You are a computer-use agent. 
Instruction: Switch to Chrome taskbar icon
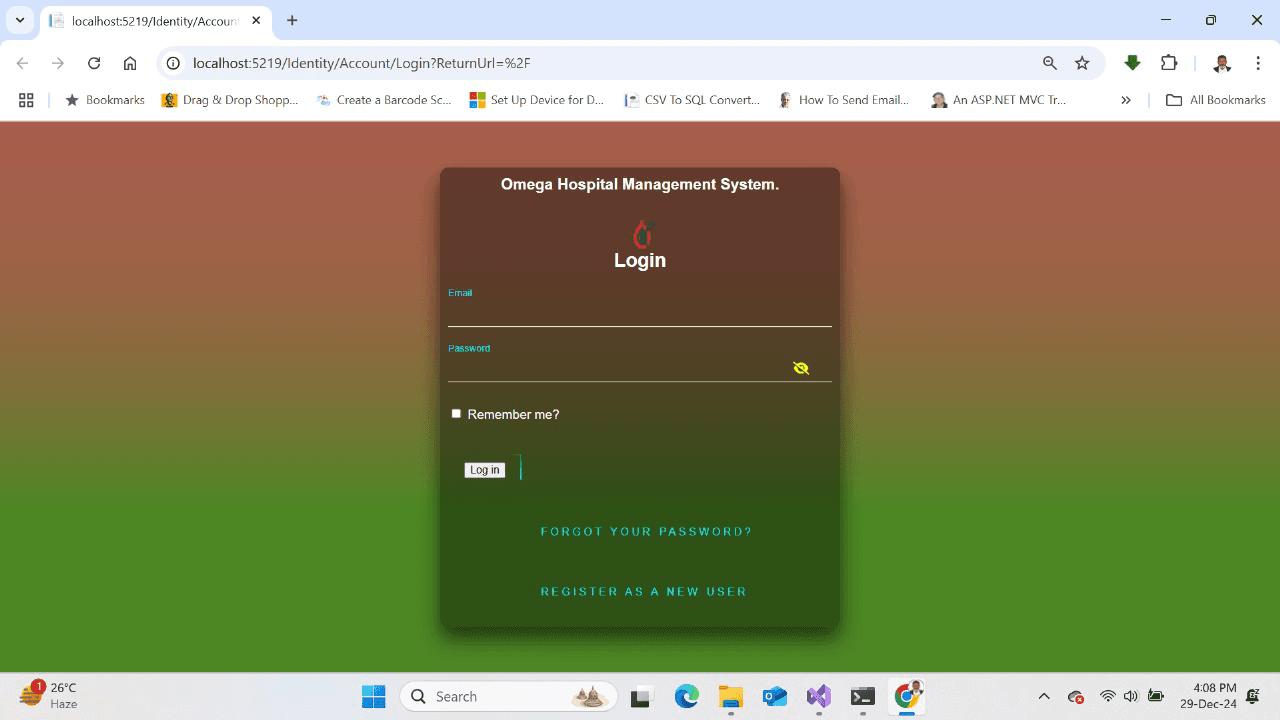[x=908, y=695]
